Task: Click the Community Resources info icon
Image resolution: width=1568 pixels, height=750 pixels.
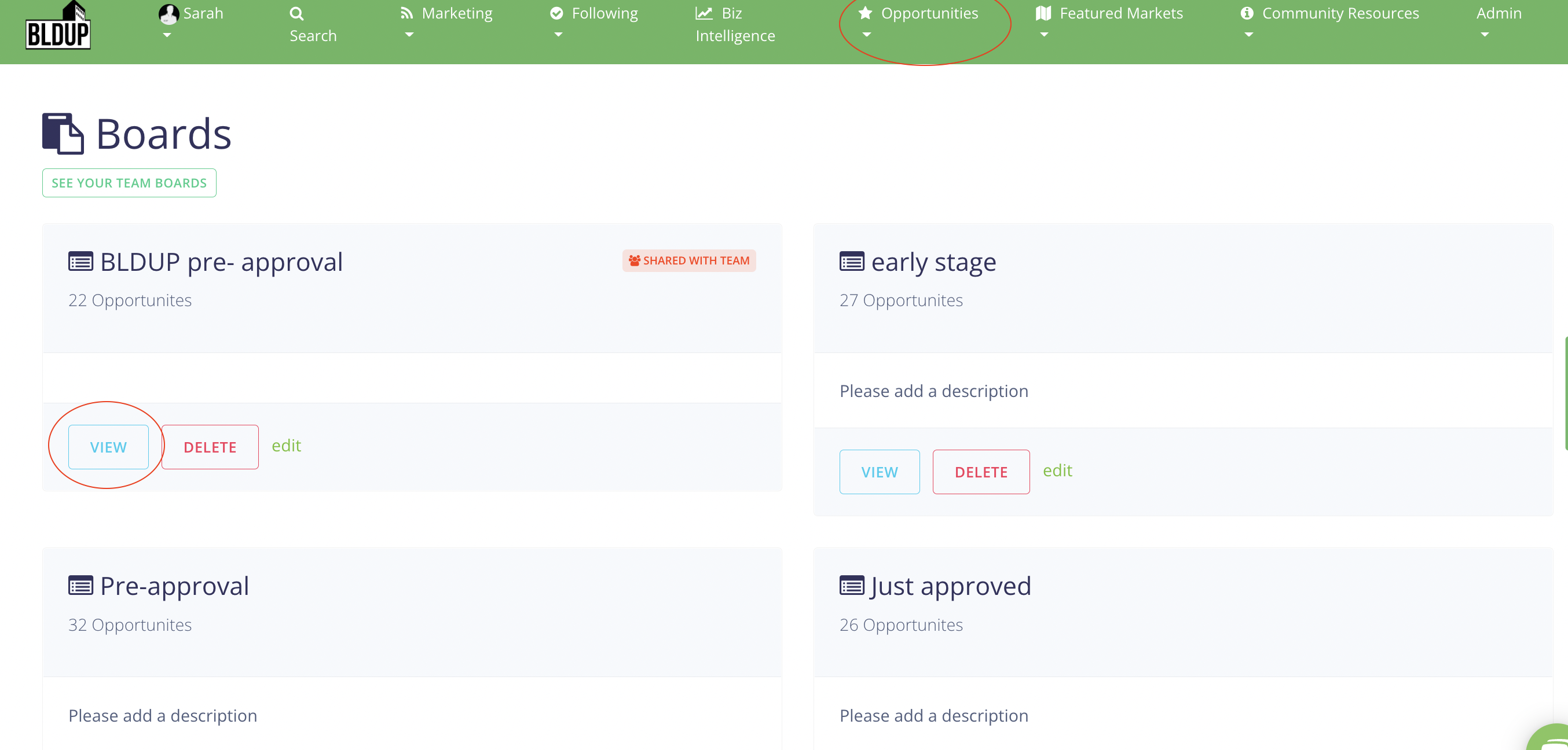Action: (x=1247, y=13)
